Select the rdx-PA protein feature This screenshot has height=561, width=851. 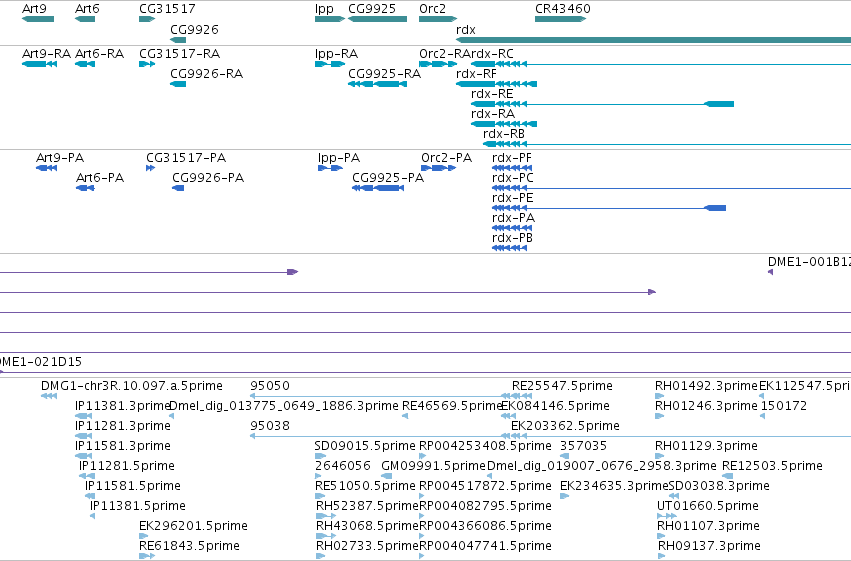click(x=512, y=228)
